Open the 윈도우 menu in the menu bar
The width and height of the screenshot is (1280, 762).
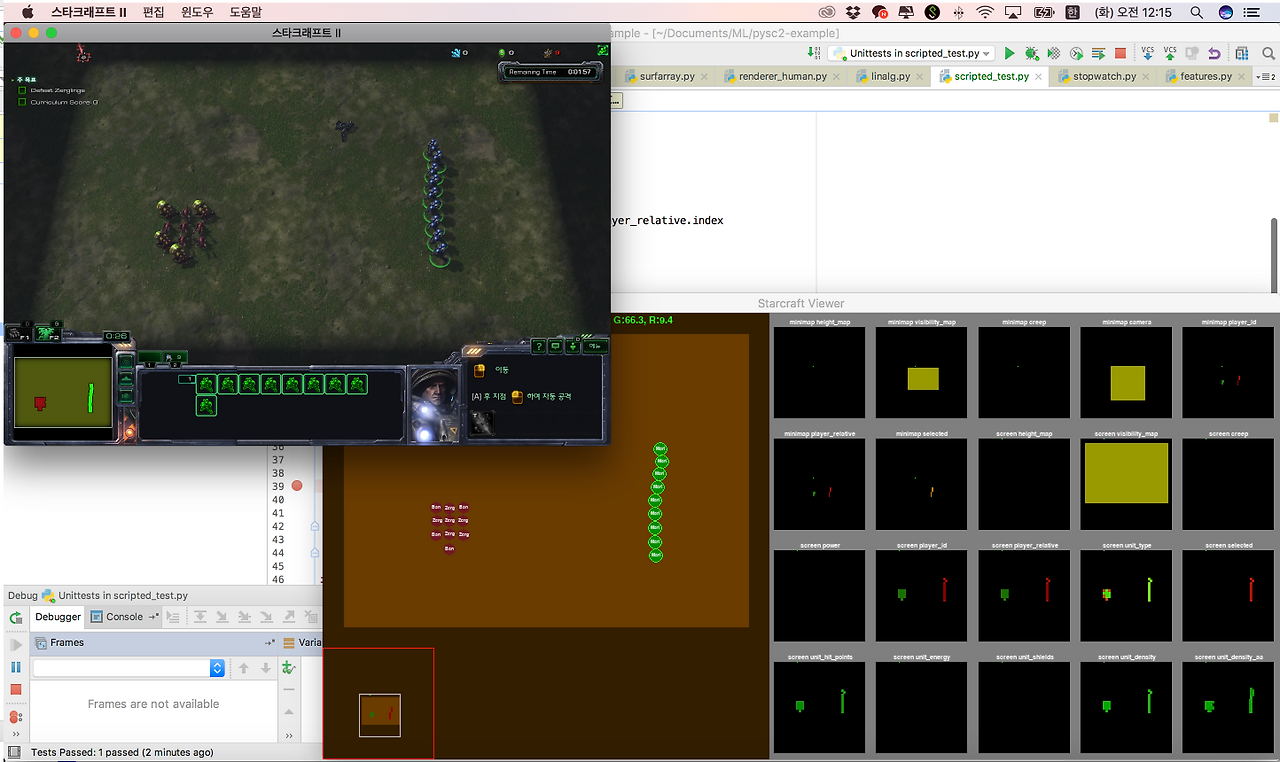click(197, 12)
